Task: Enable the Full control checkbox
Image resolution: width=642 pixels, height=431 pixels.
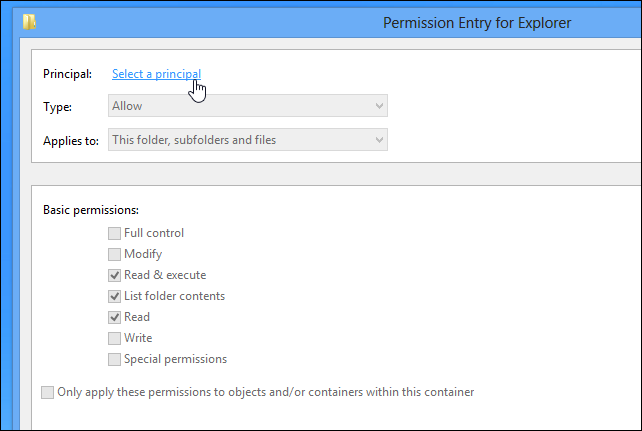Action: coord(115,233)
